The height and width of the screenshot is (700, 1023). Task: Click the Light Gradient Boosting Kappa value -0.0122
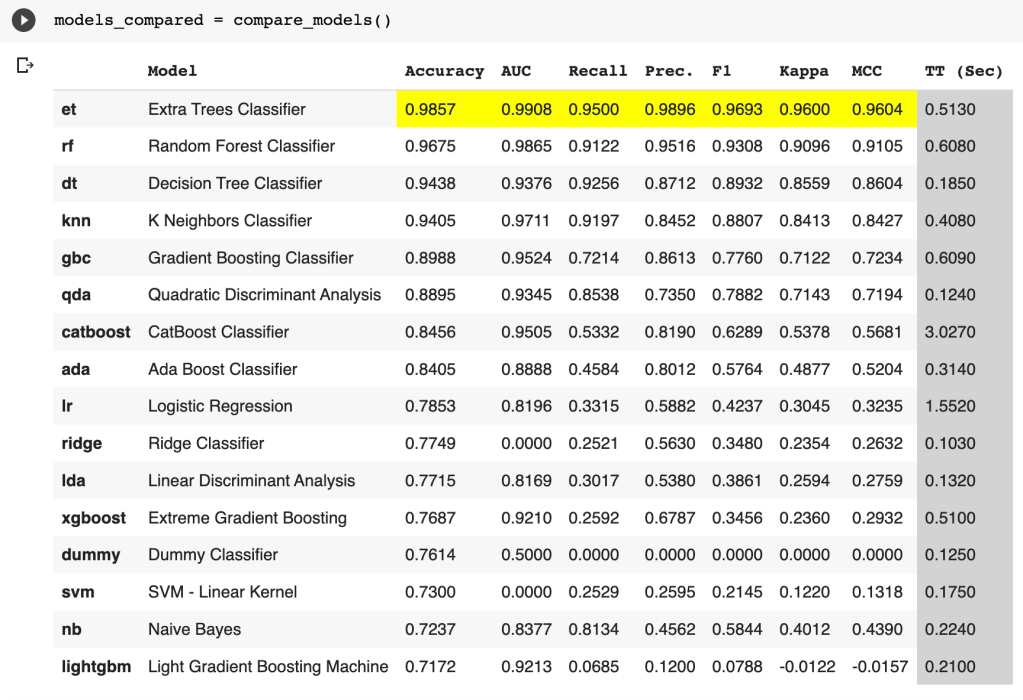pos(807,666)
